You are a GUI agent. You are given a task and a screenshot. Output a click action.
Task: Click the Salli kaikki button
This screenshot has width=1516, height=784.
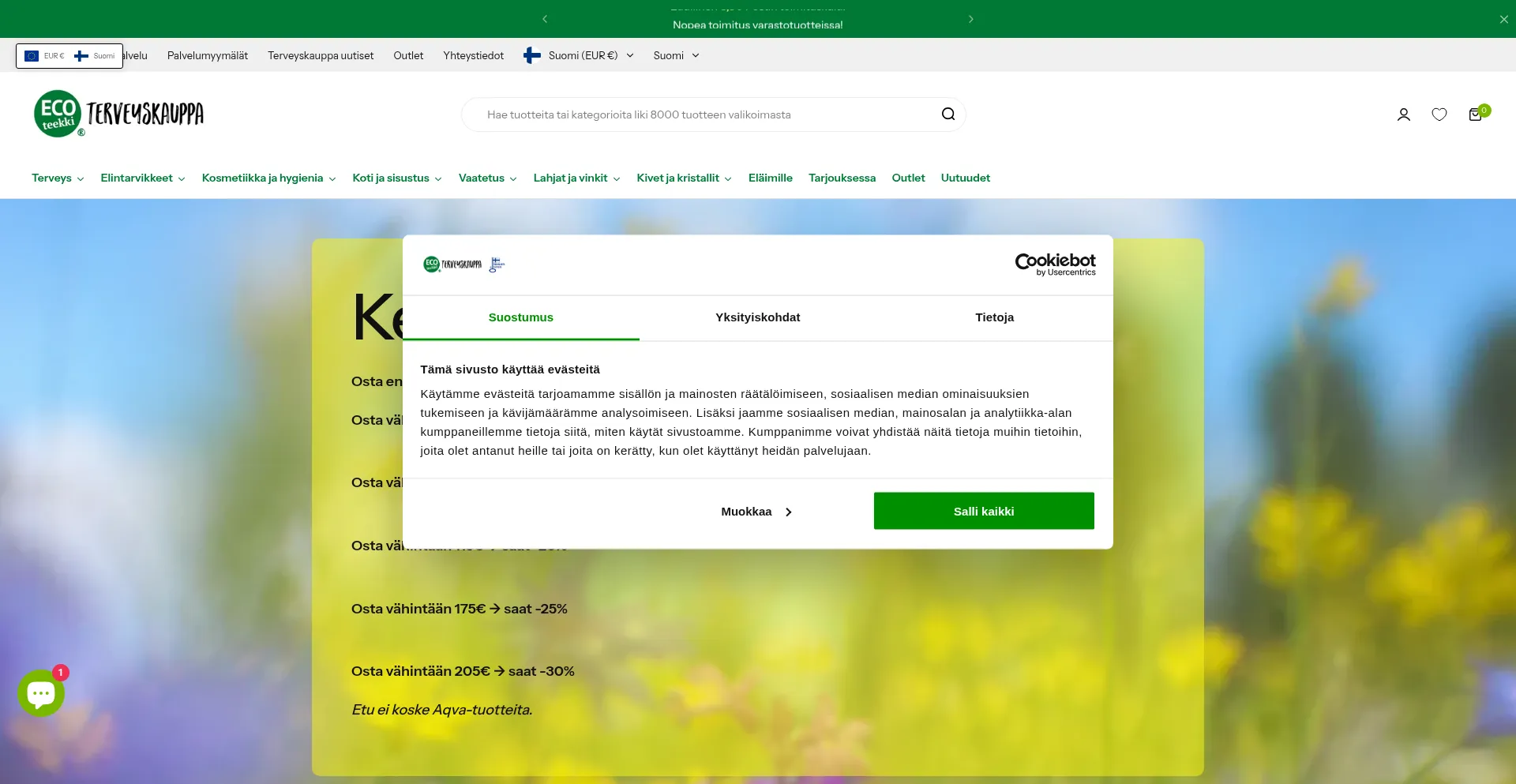pyautogui.click(x=984, y=511)
